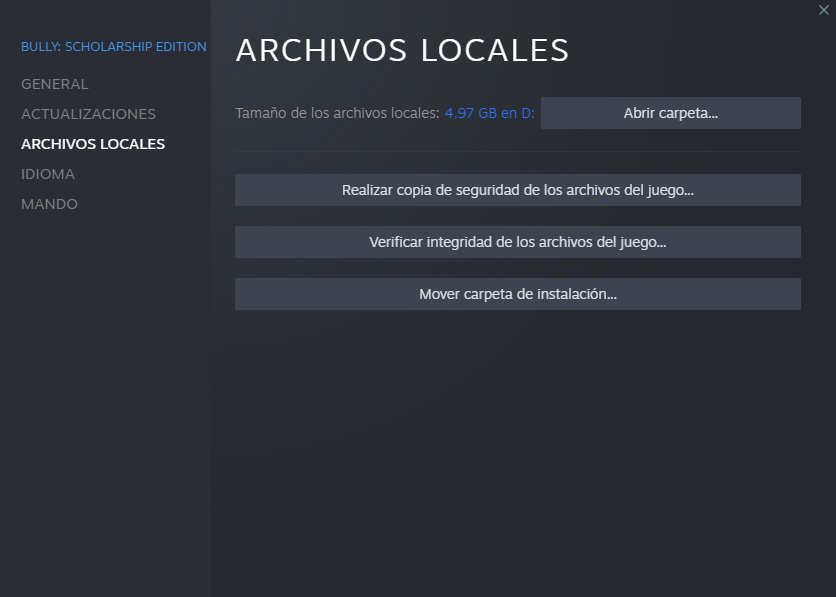Click the Tamaño de los archivos locales label
Image resolution: width=836 pixels, height=597 pixels.
[x=337, y=113]
